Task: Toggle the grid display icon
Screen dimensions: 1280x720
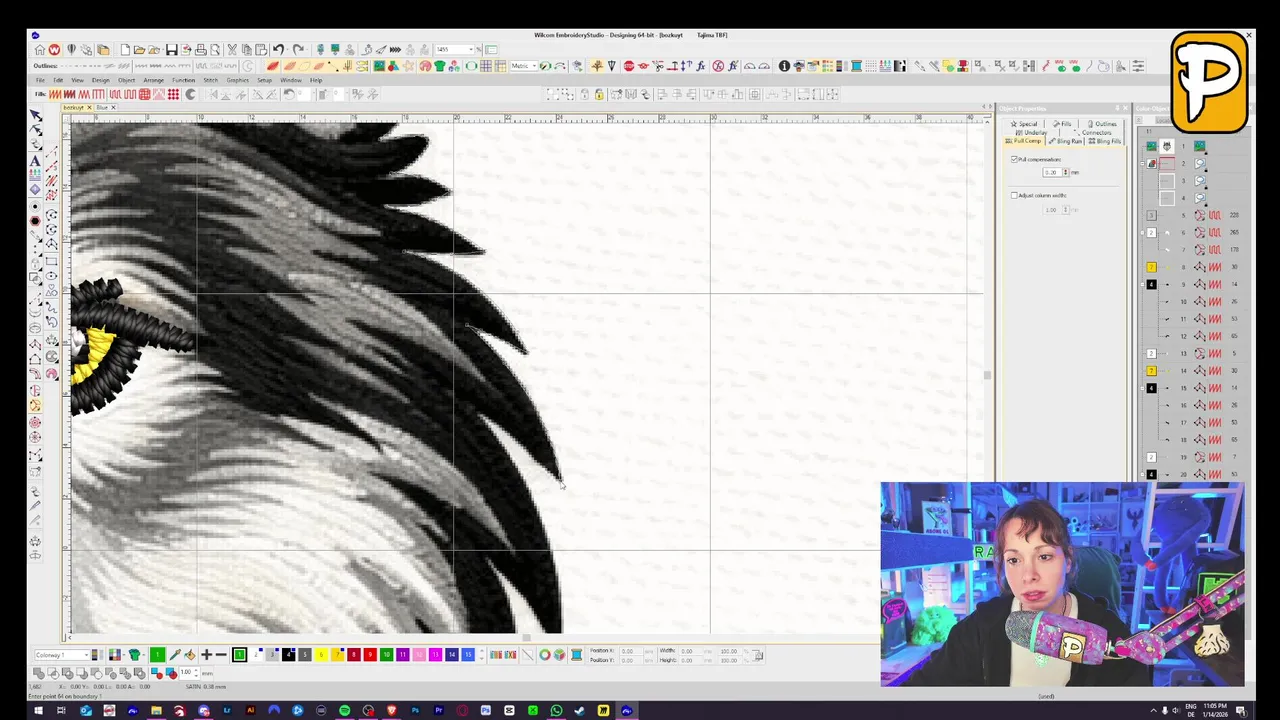Action: point(486,66)
